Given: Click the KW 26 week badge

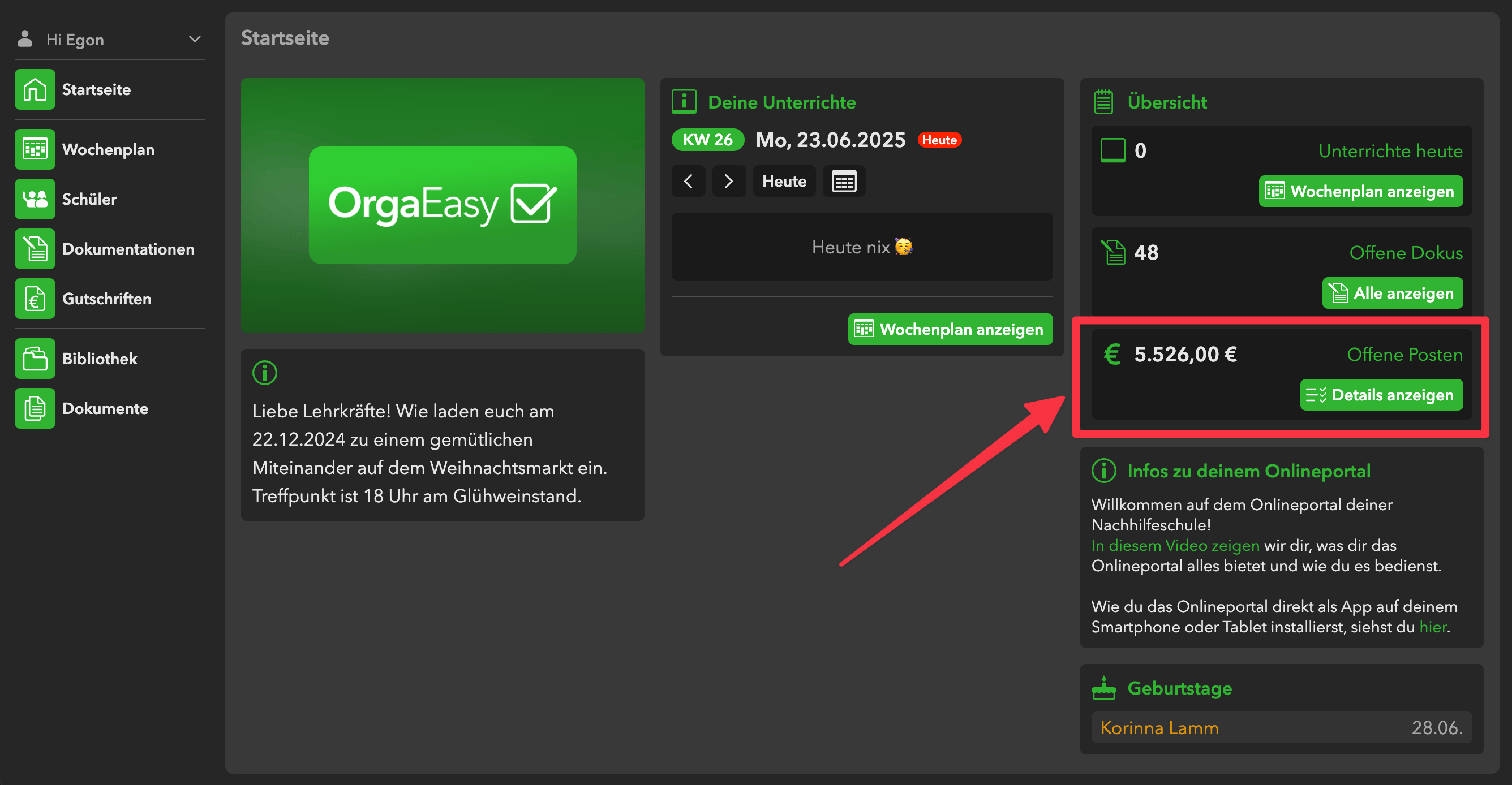Looking at the screenshot, I should point(708,140).
